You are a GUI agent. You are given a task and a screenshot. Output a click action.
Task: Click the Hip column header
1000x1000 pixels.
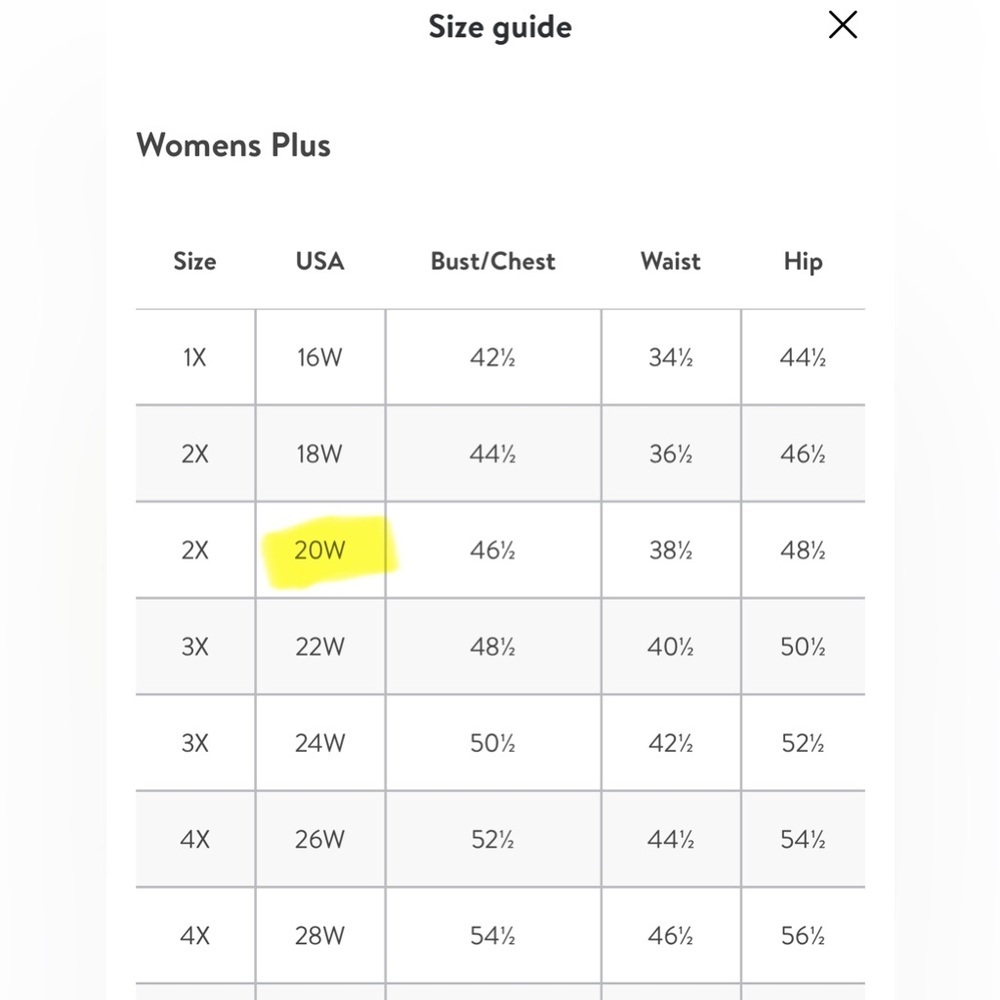point(803,261)
